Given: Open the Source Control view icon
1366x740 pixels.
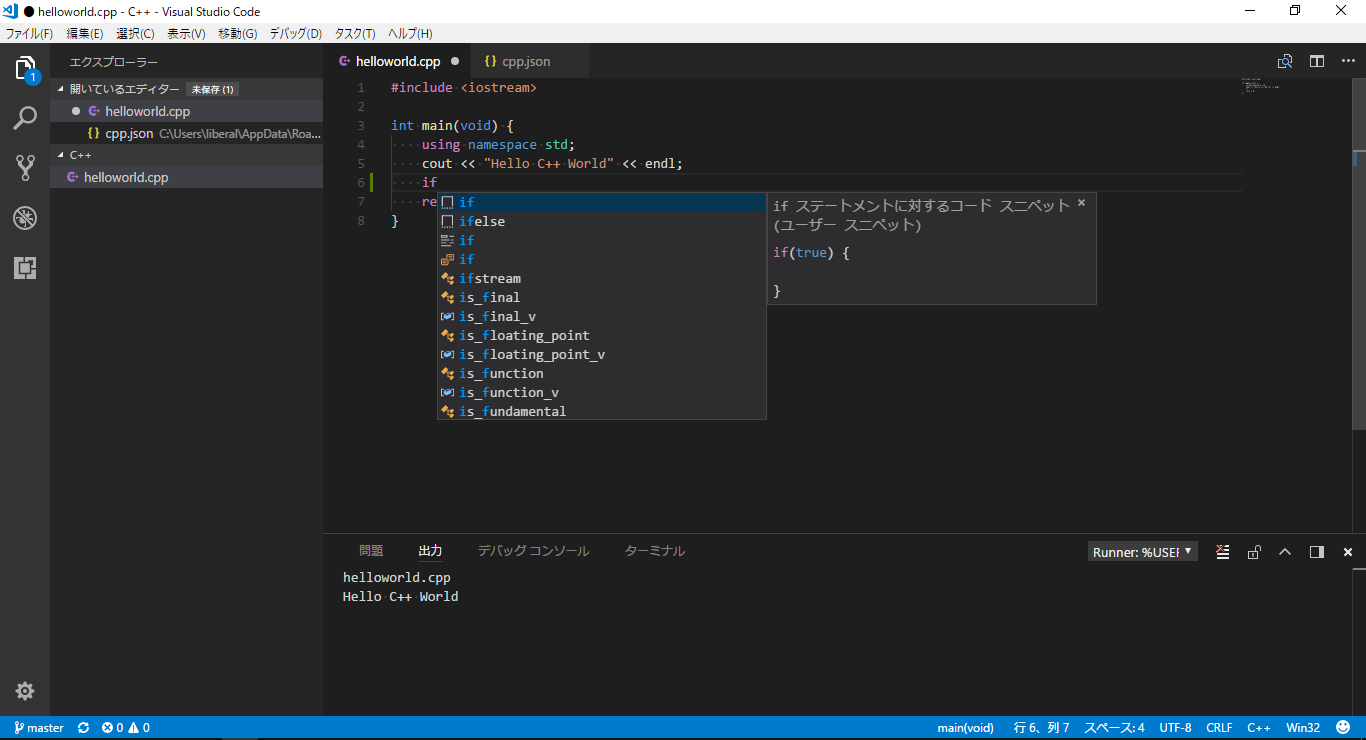Looking at the screenshot, I should (25, 167).
